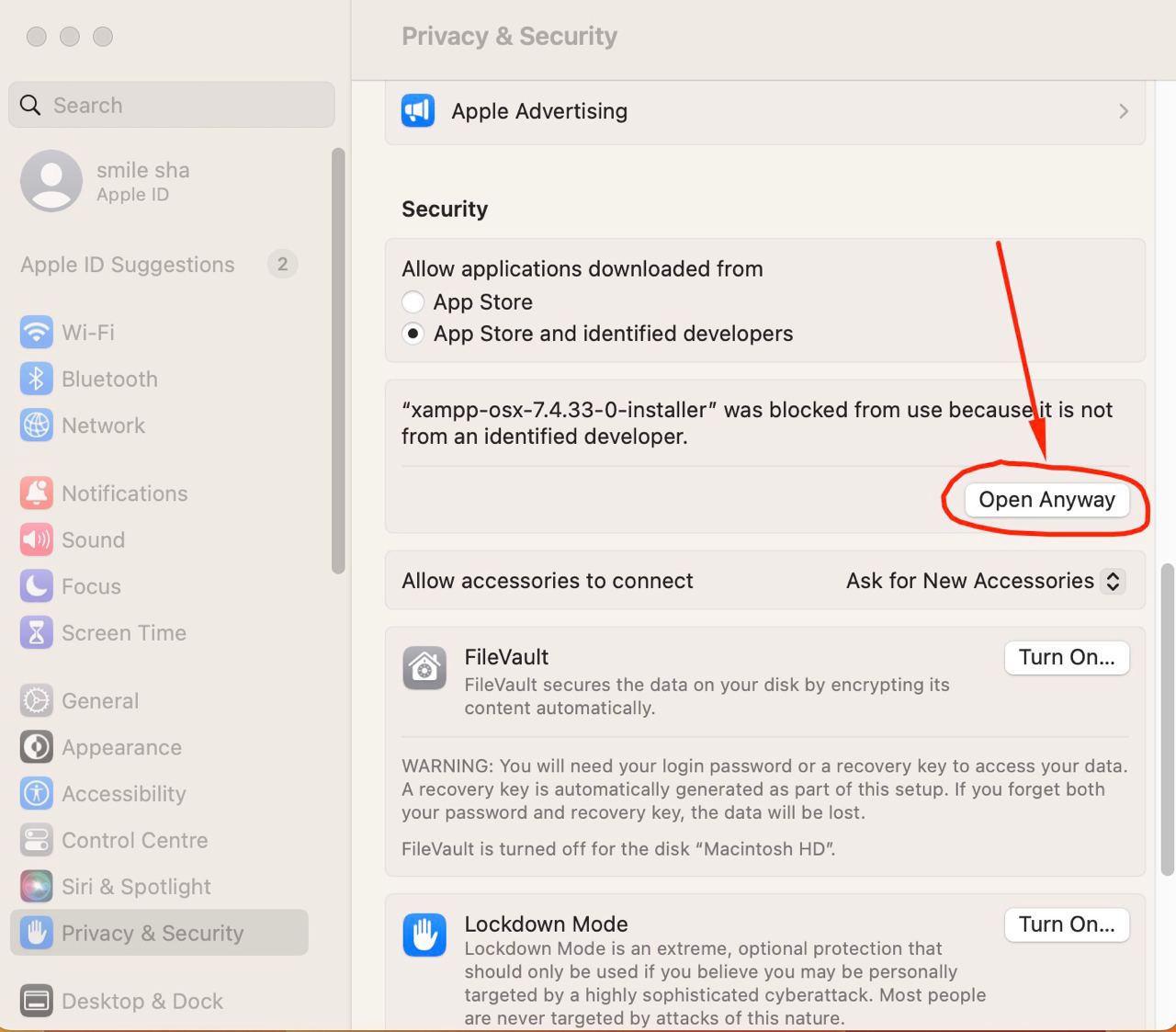This screenshot has width=1176, height=1032.
Task: Click the Accessibility icon in sidebar
Action: (37, 793)
